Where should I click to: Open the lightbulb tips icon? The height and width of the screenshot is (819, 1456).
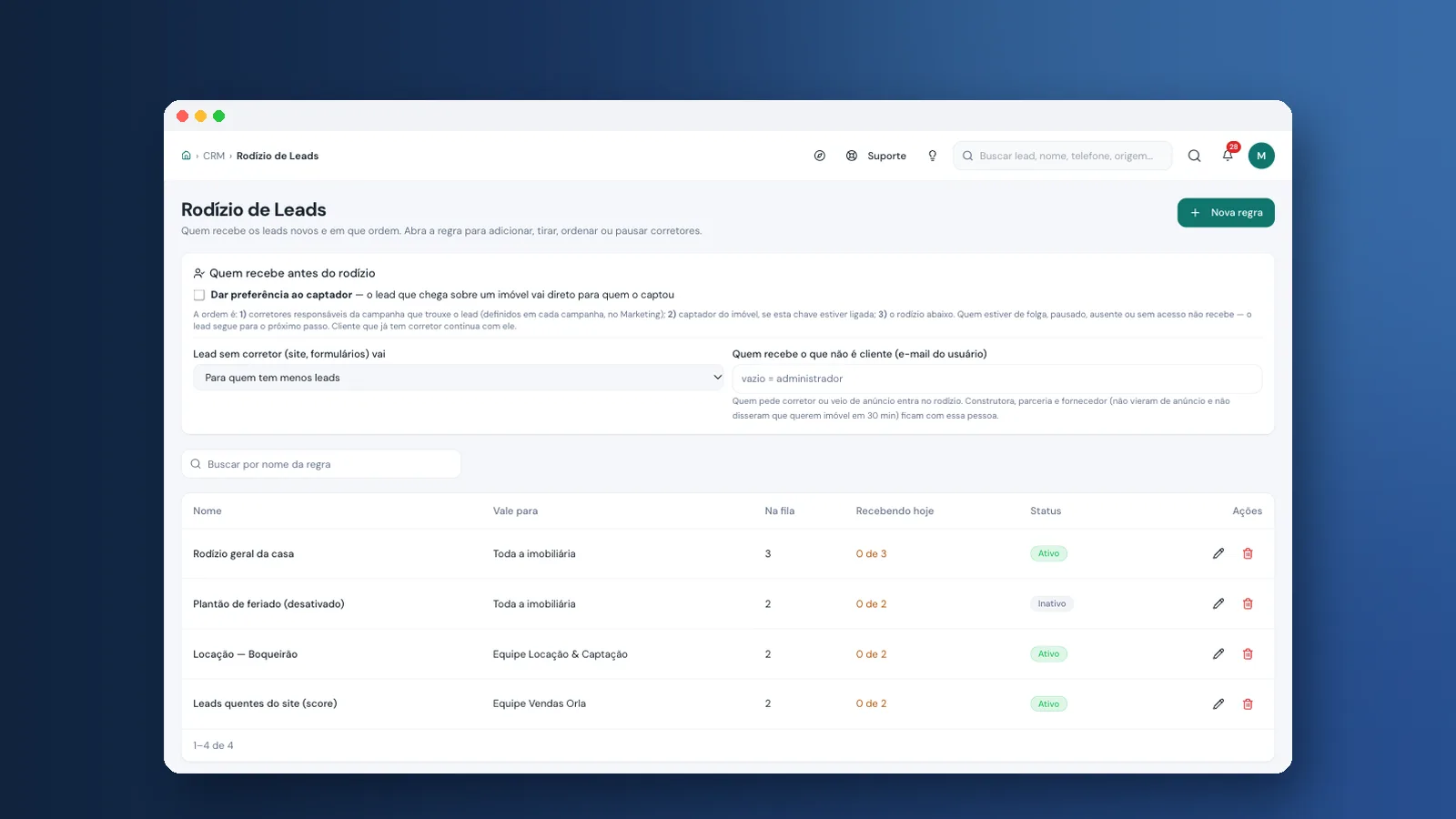[933, 156]
